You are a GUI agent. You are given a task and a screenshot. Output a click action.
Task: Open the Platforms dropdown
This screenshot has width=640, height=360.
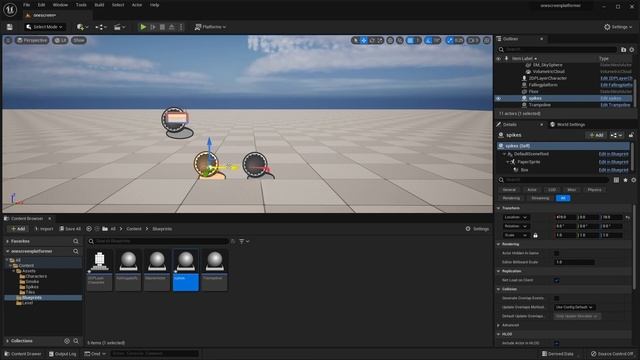210,27
